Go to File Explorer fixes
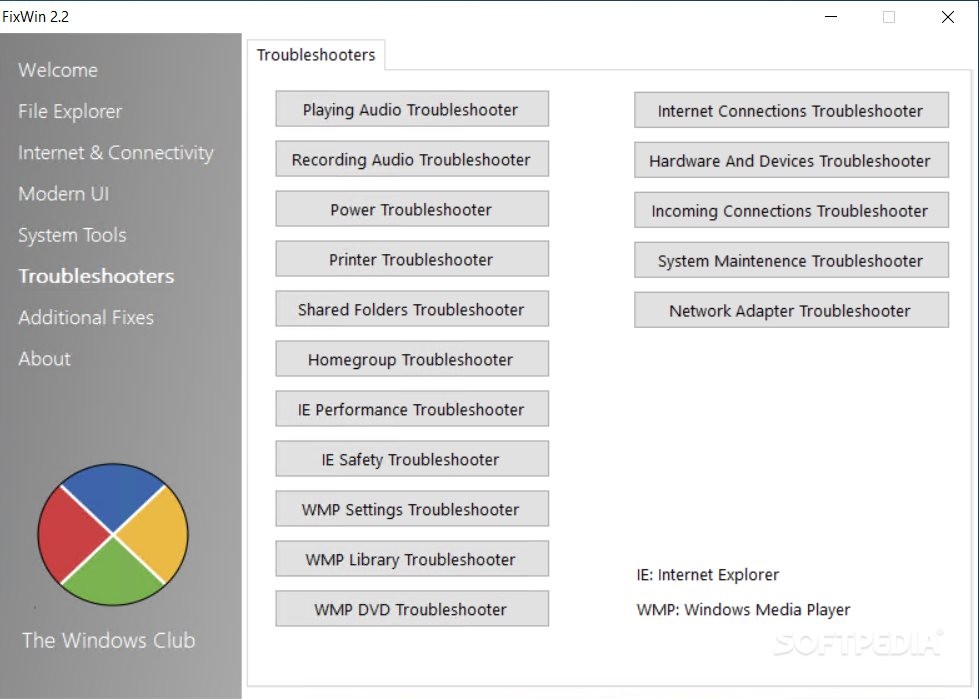This screenshot has height=699, width=979. coord(70,111)
